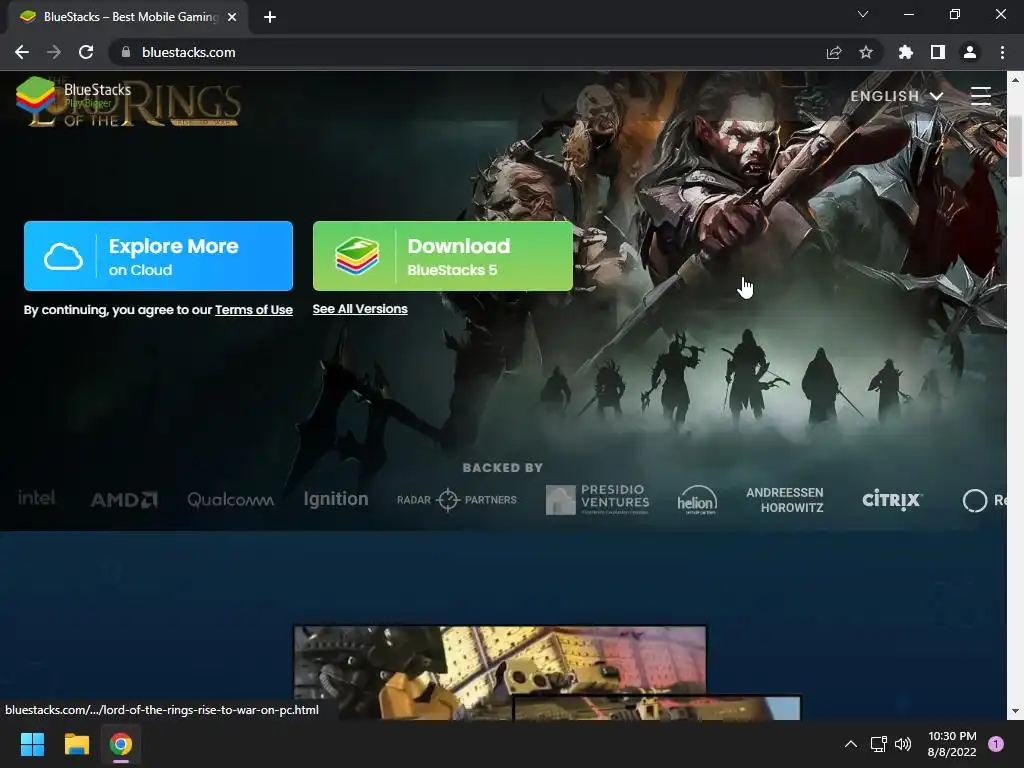Click the Andreessen Horowitz logo
Viewport: 1024px width, 768px height.
point(785,500)
